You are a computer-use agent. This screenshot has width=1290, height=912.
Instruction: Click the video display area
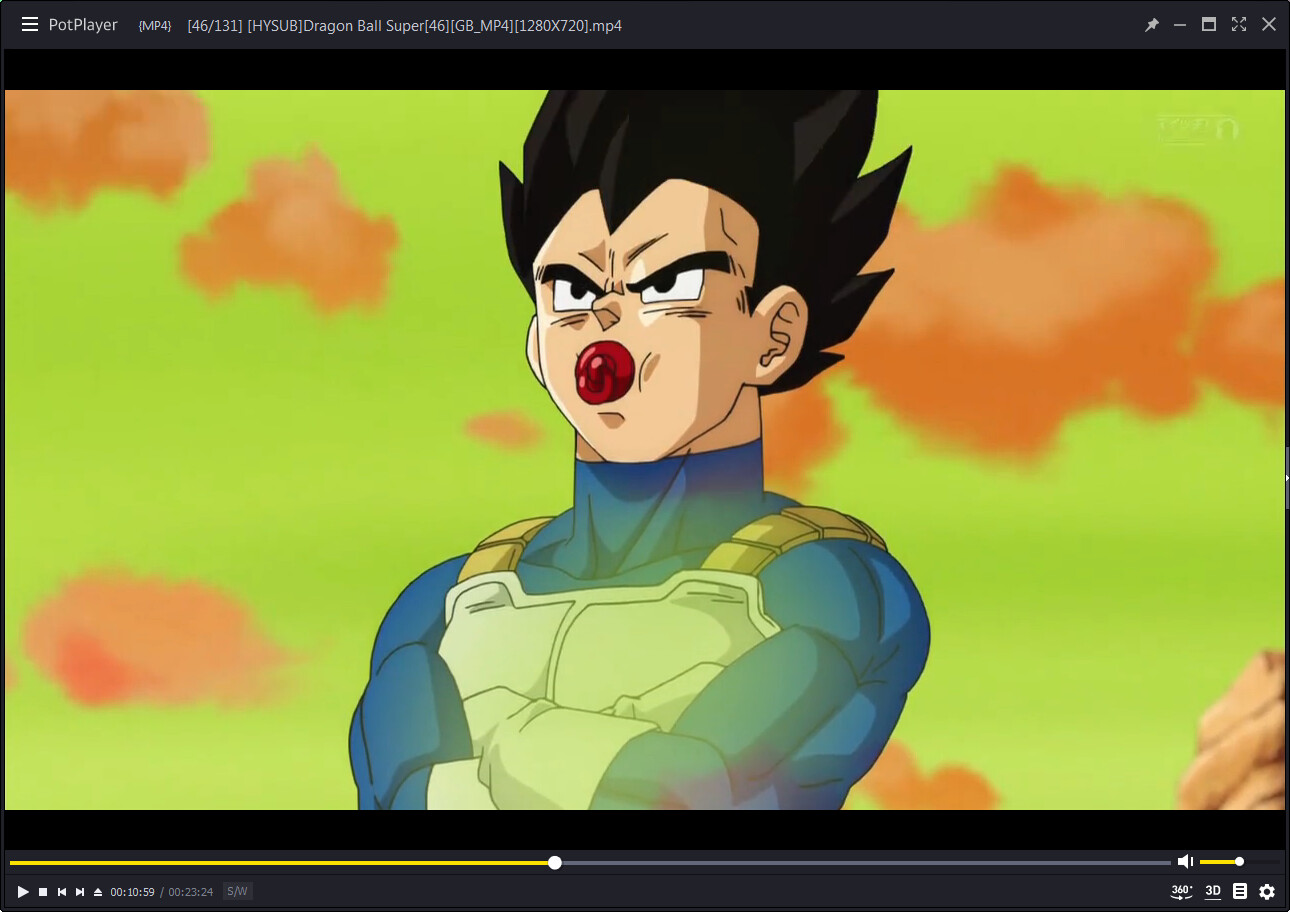click(645, 450)
